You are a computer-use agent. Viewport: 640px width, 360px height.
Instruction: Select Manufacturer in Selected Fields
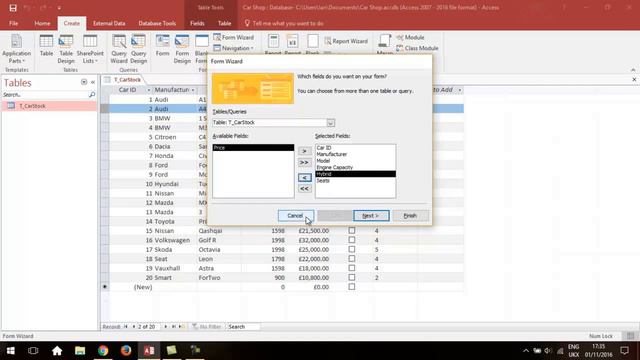[x=355, y=154]
